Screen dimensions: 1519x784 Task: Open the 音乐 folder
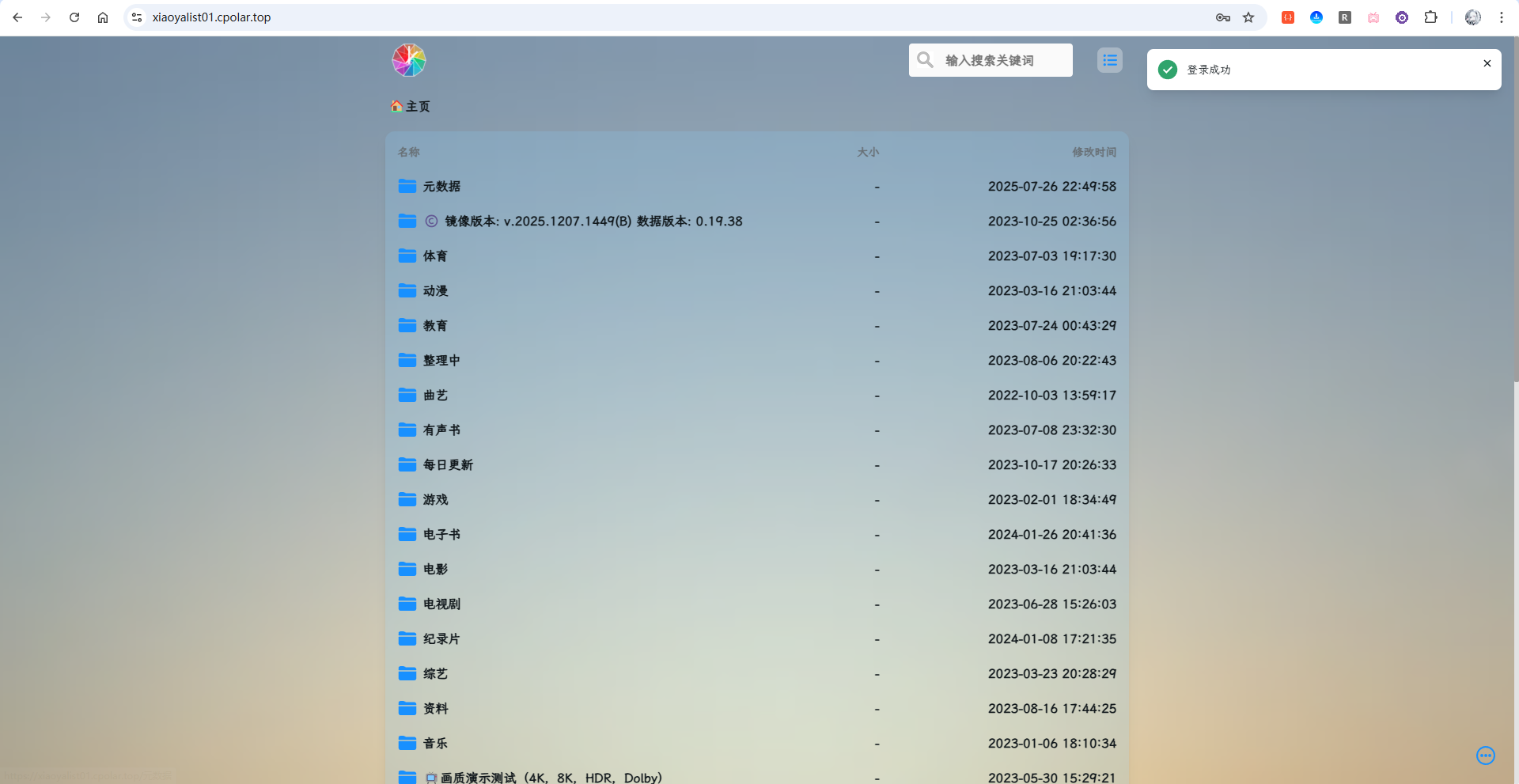pos(435,744)
